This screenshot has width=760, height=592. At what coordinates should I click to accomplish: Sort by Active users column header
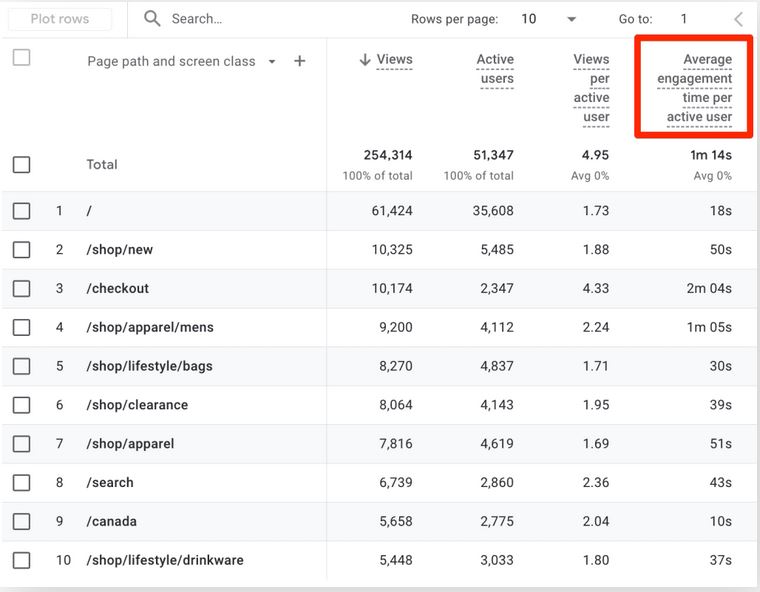click(495, 69)
